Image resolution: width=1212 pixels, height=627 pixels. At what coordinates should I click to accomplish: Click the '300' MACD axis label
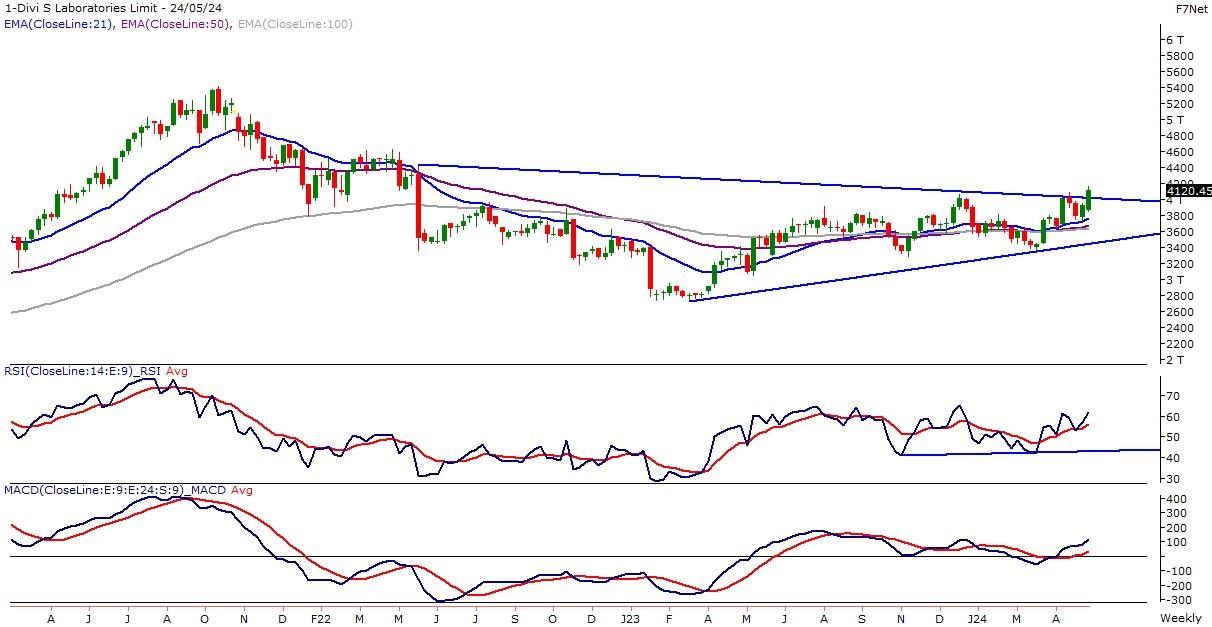point(1175,514)
